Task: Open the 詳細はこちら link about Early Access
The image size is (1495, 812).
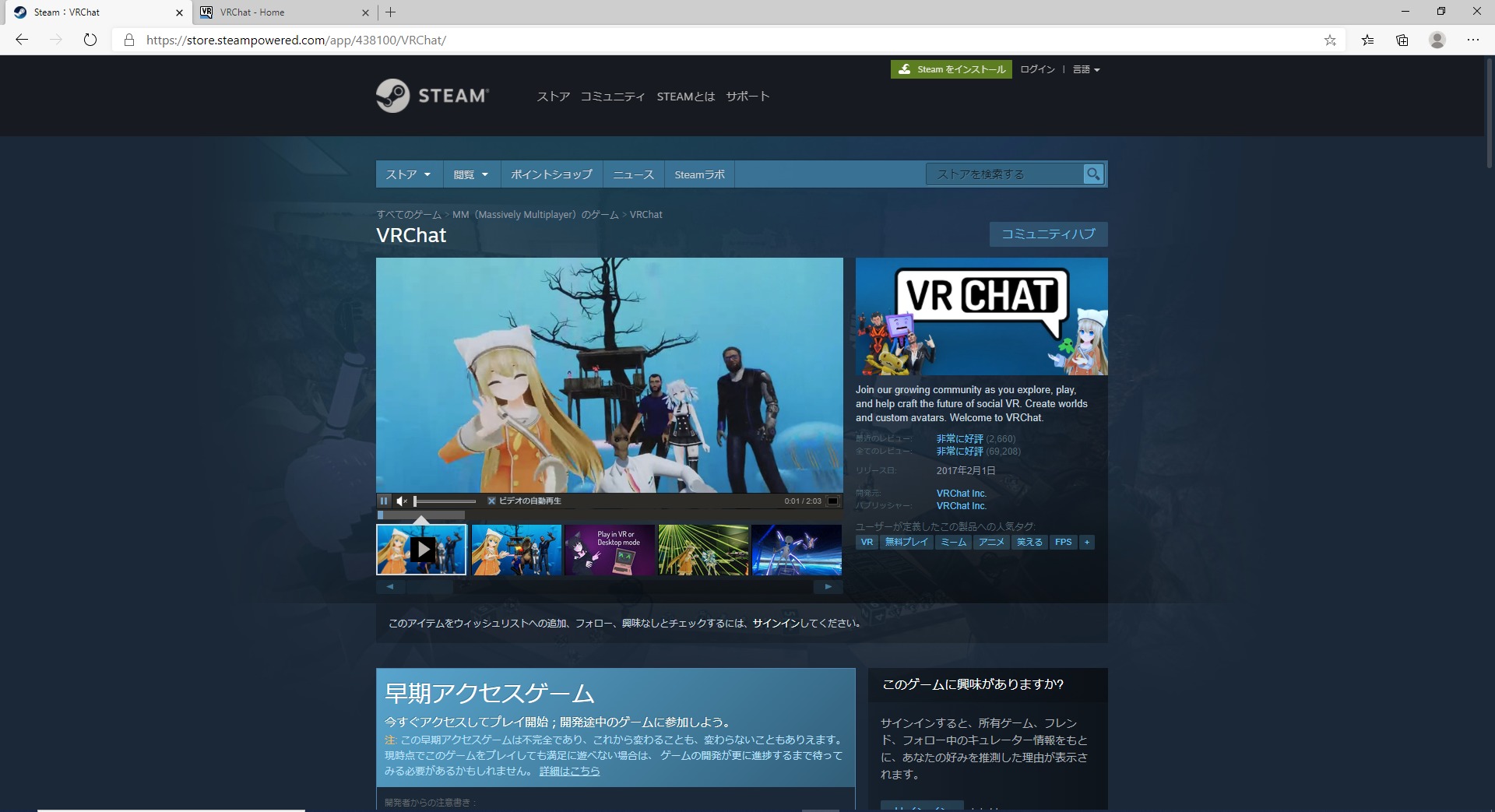Action: point(570,771)
